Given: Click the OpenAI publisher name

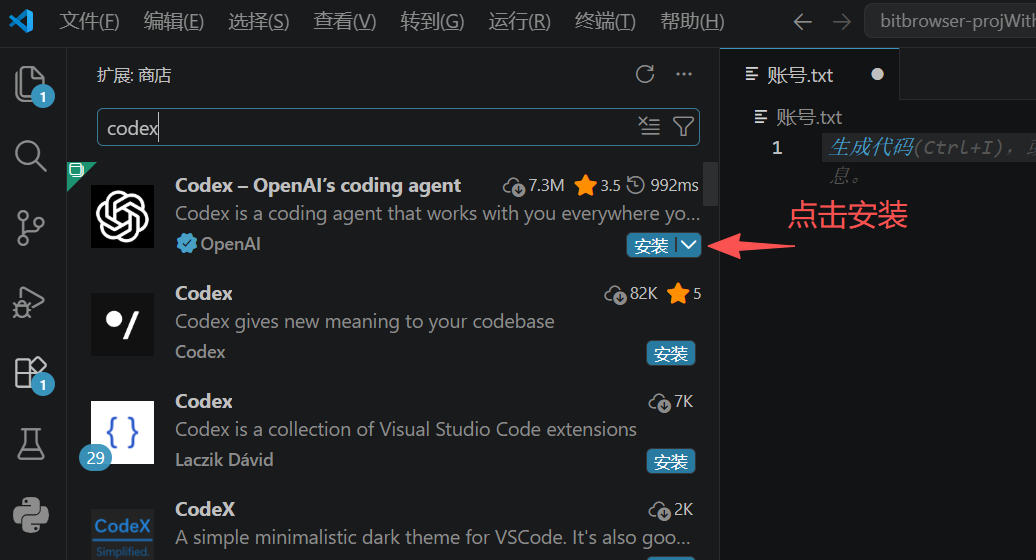Looking at the screenshot, I should click(230, 244).
